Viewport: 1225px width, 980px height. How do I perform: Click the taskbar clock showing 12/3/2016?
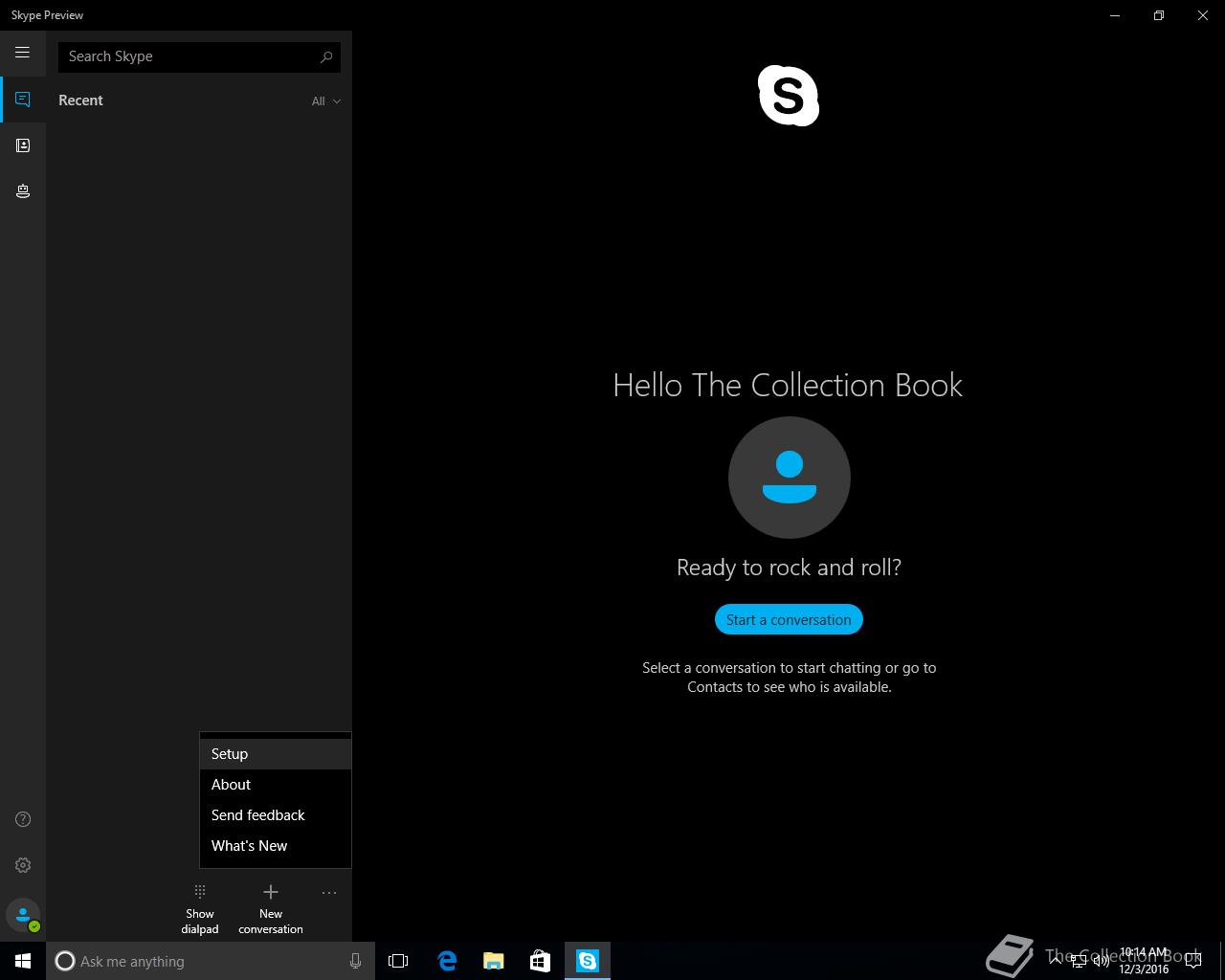click(1144, 961)
